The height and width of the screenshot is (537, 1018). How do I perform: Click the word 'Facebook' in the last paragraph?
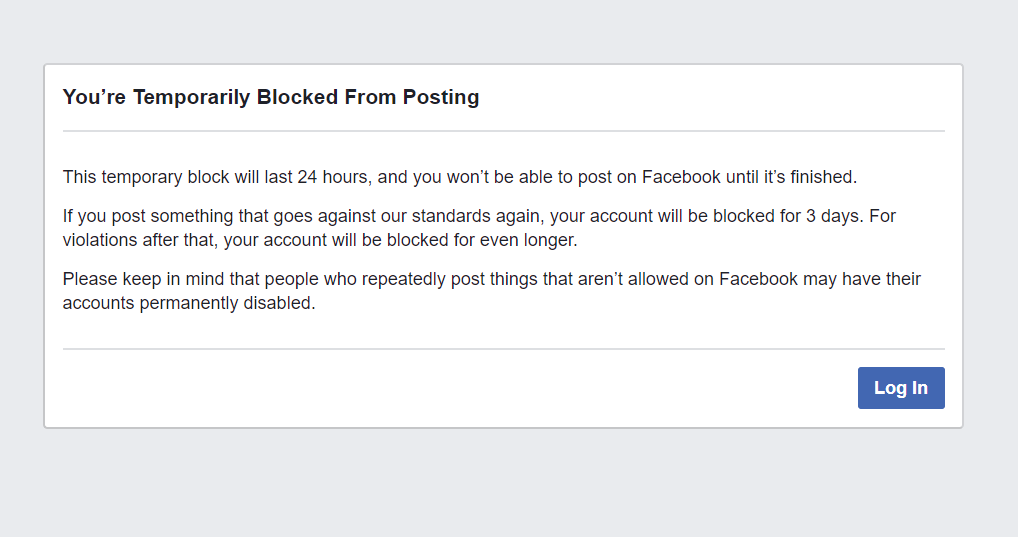[758, 279]
